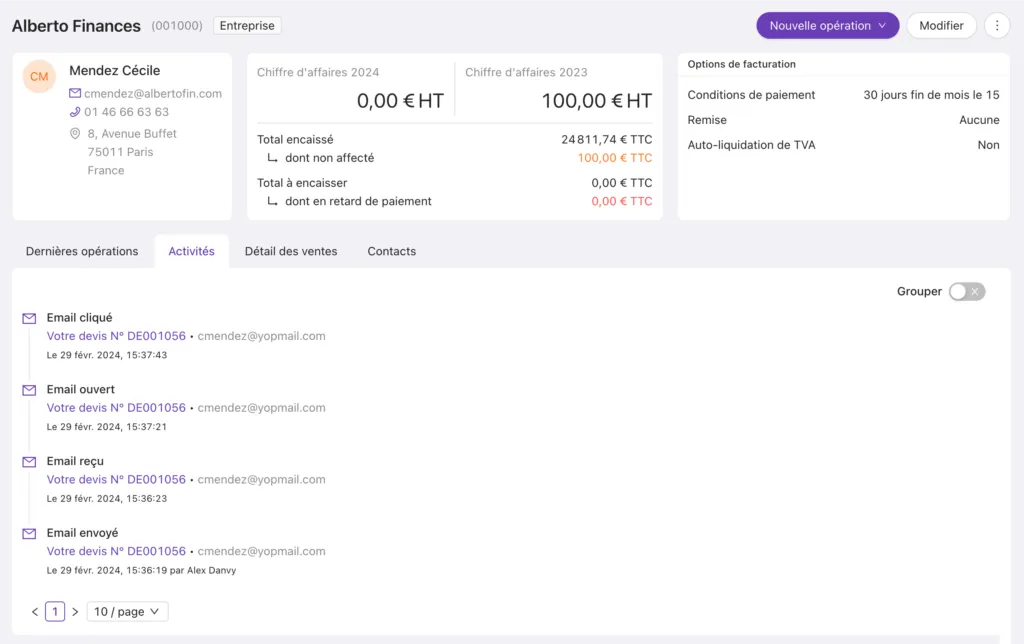The image size is (1024, 644).
Task: Open devis DE001056 link under Email cliqué
Action: click(116, 336)
